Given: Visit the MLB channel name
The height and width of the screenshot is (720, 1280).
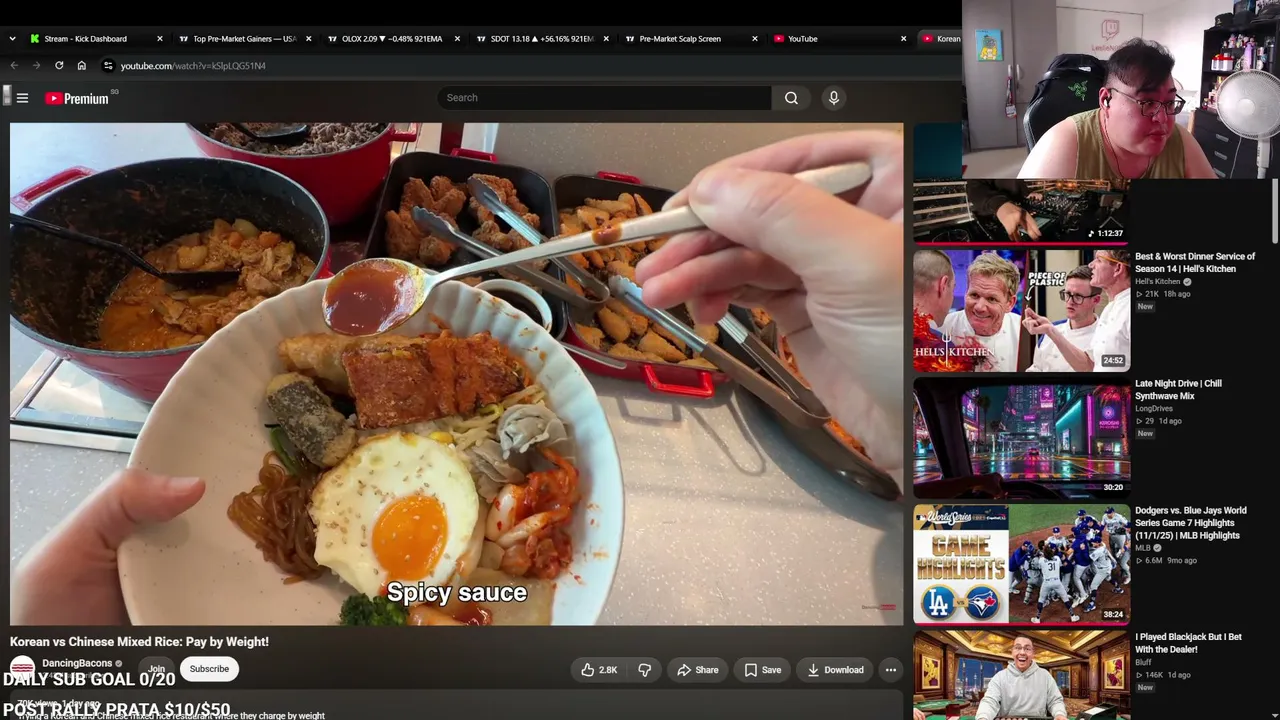Looking at the screenshot, I should [x=1143, y=548].
